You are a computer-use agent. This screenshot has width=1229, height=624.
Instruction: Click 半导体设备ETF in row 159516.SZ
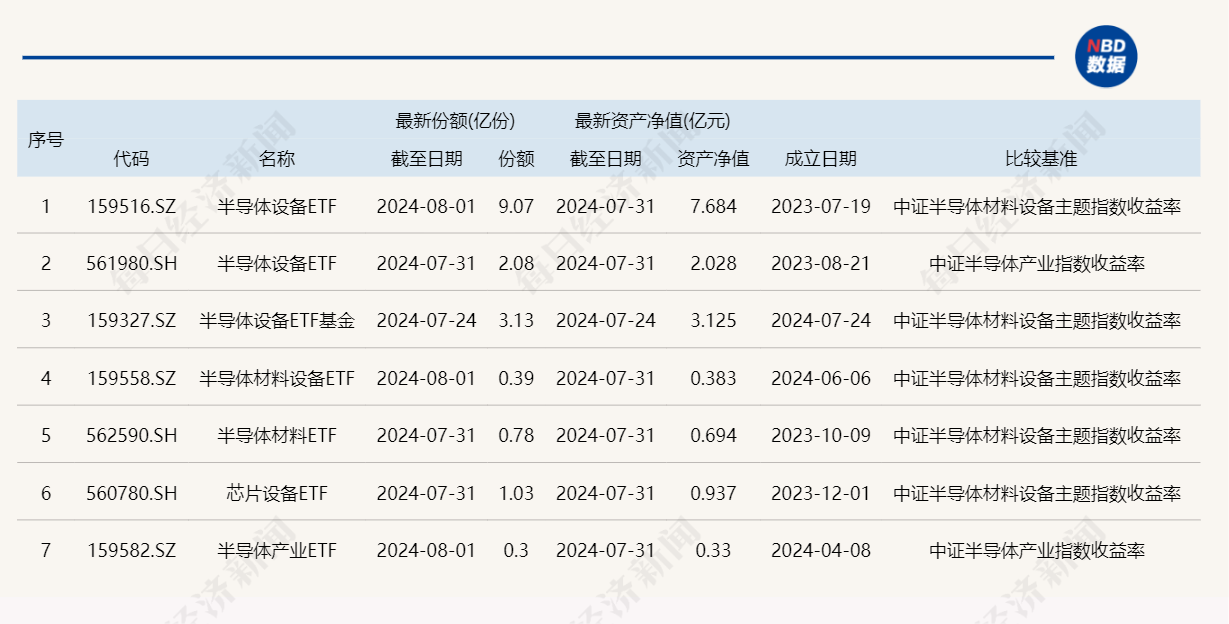tap(277, 206)
